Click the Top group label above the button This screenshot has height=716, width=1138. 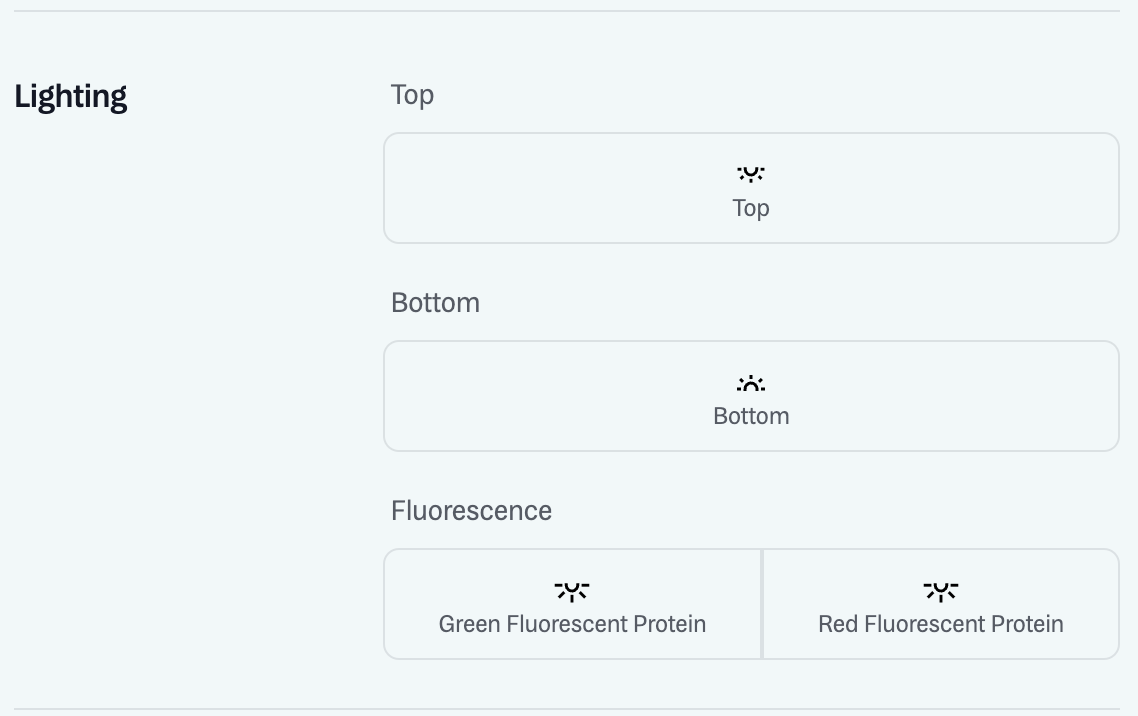click(x=412, y=95)
